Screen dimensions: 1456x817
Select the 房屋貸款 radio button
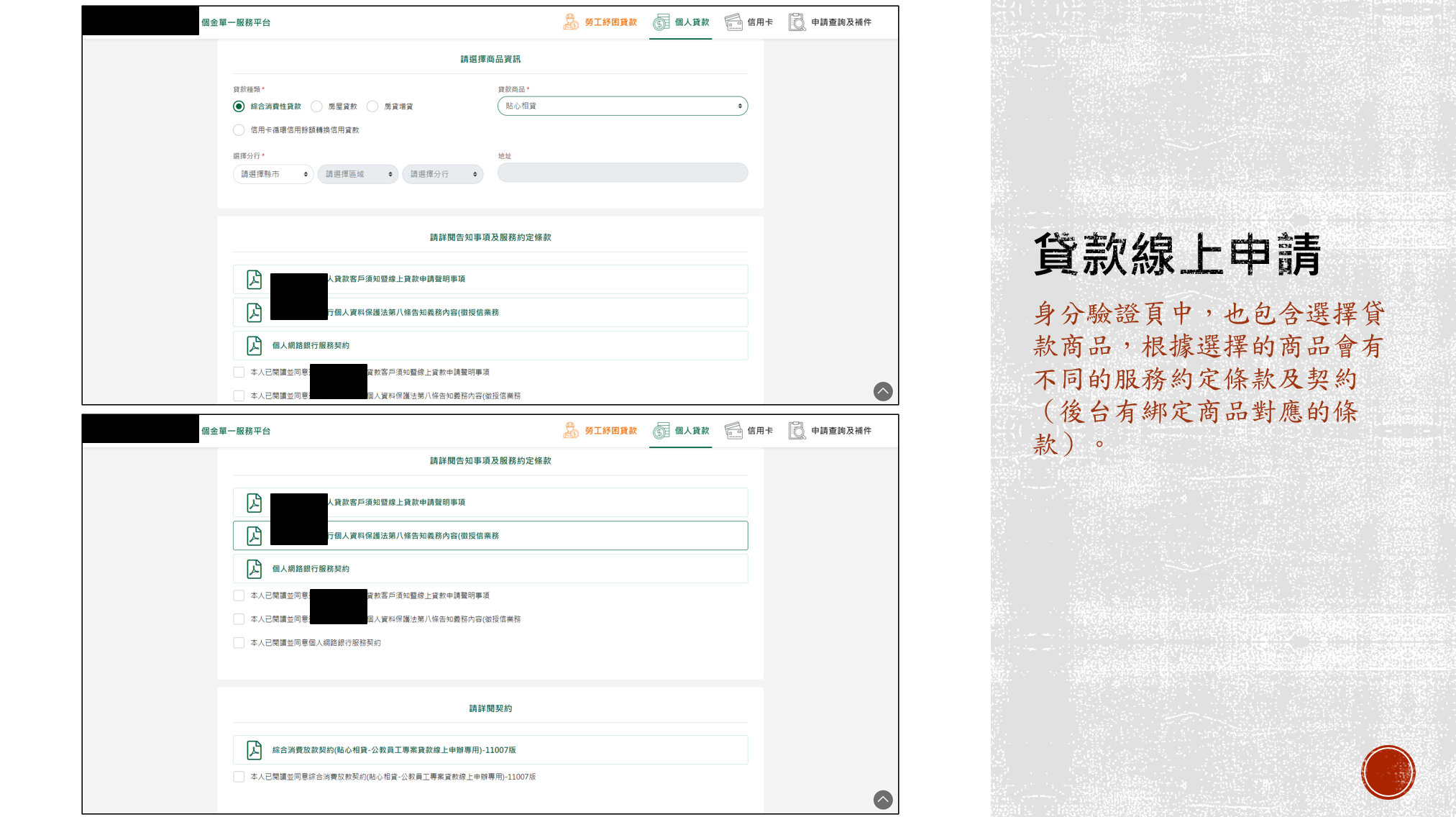(316, 106)
